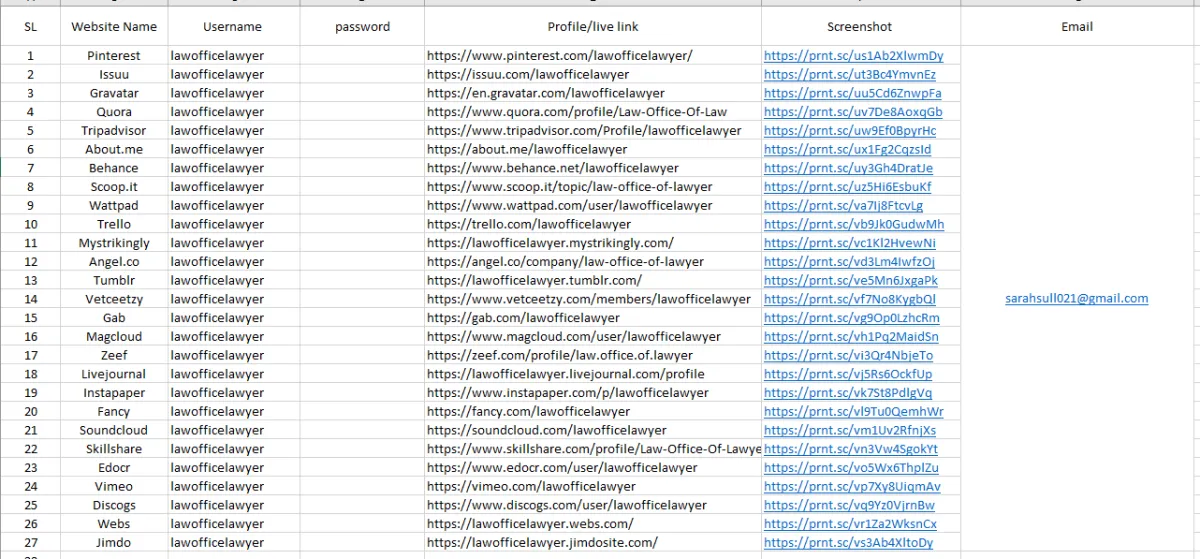Select the https://issuu.com/lawofficelawyer cell
This screenshot has height=559, width=1200.
(593, 74)
